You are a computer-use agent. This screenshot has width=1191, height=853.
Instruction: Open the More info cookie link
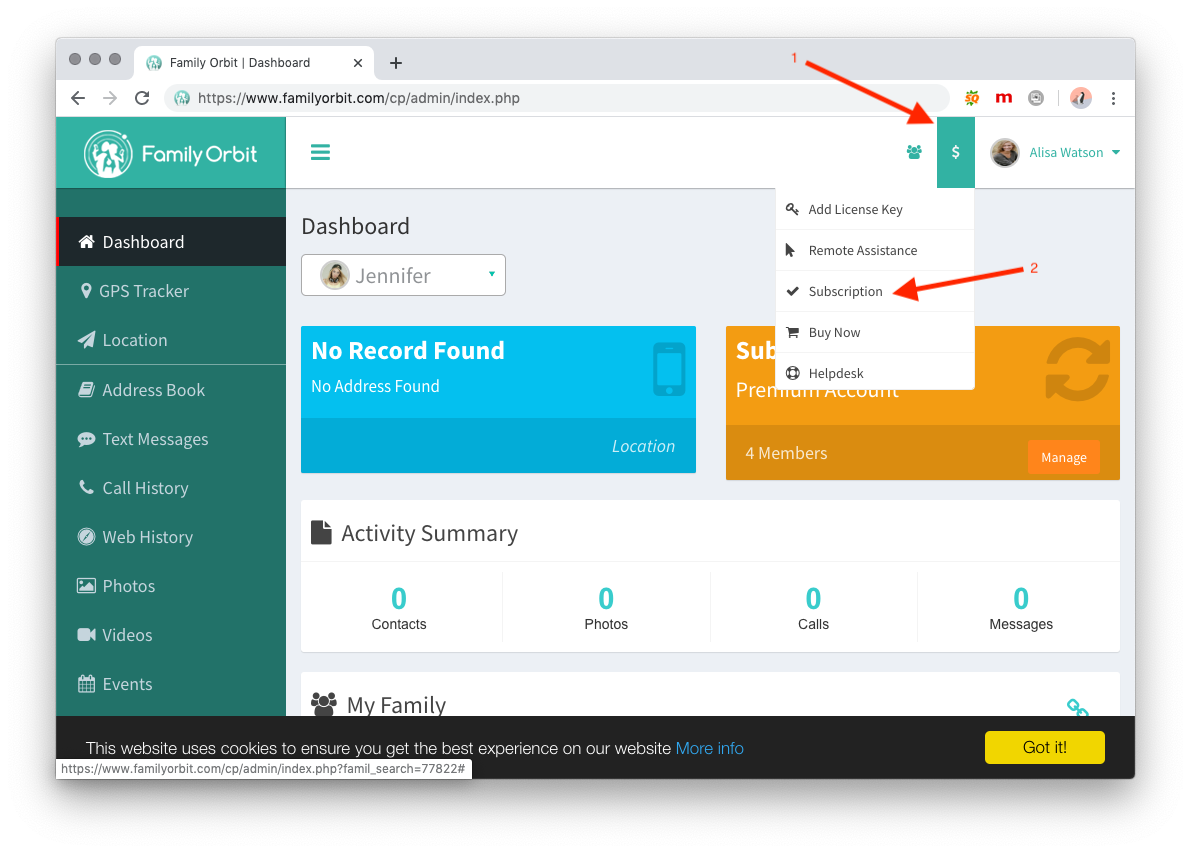[709, 749]
